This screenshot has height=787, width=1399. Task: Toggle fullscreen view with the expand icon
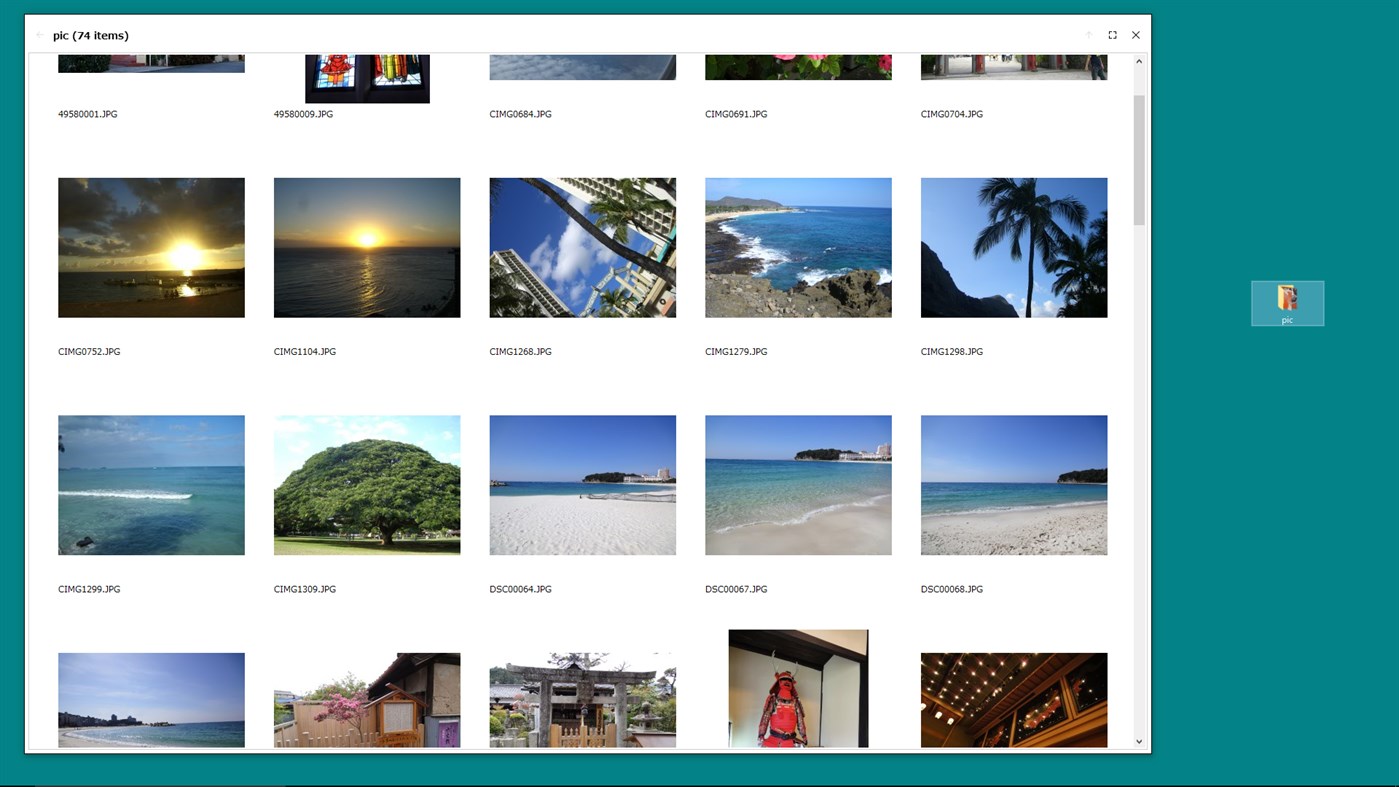pyautogui.click(x=1112, y=35)
